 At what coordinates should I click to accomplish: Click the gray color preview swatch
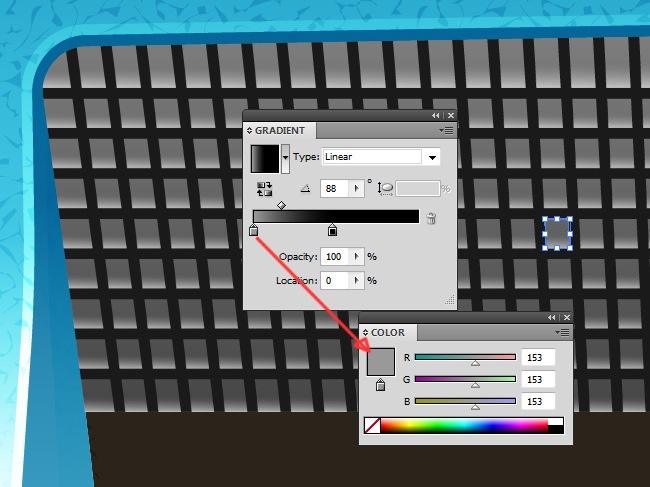pos(381,362)
